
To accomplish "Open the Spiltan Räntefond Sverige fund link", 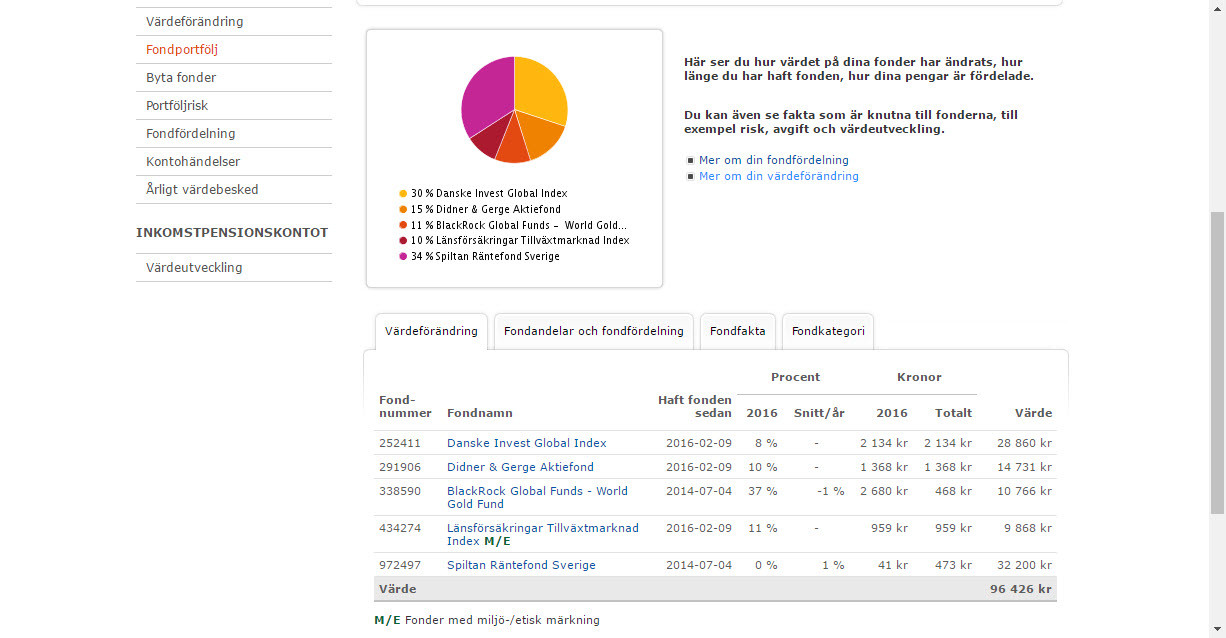I will pos(521,565).
